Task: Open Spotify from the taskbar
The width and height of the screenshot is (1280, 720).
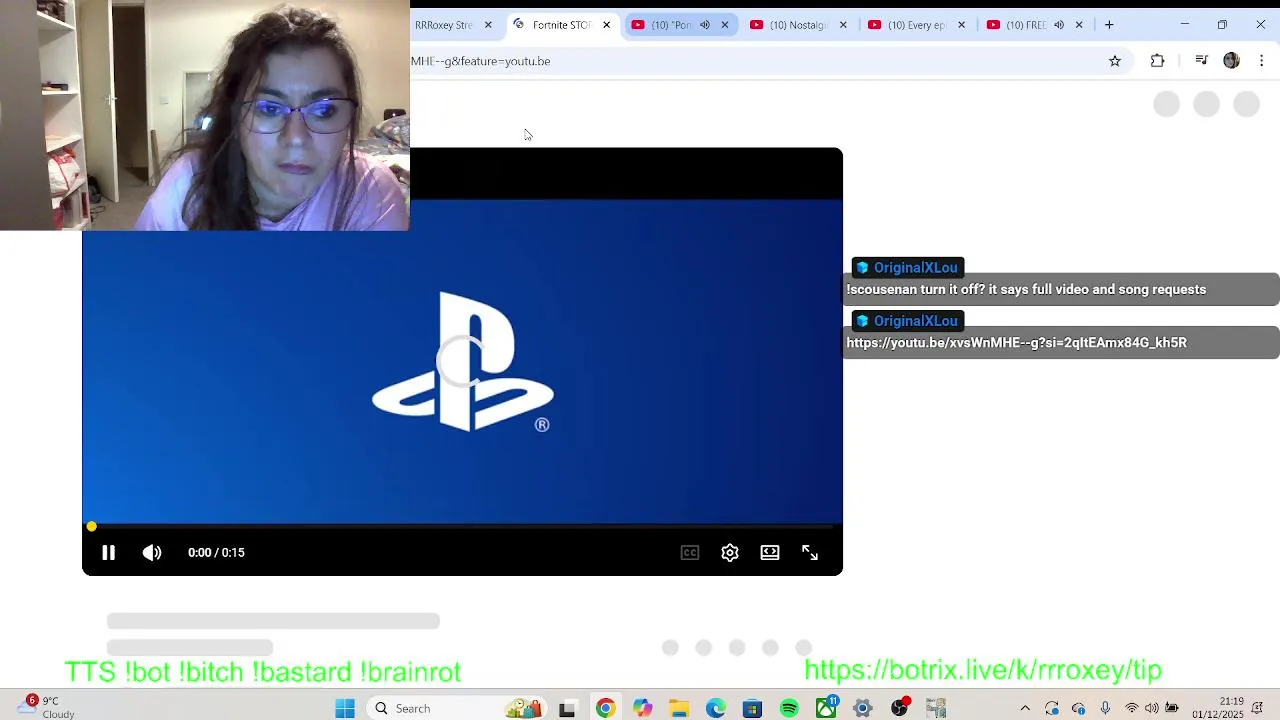Action: coord(789,708)
